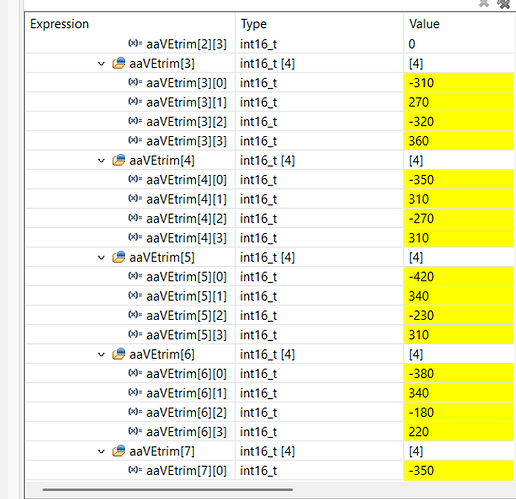516x499 pixels.
Task: Click variable icon beside aaVEtrim[2][3]
Action: [x=135, y=43]
